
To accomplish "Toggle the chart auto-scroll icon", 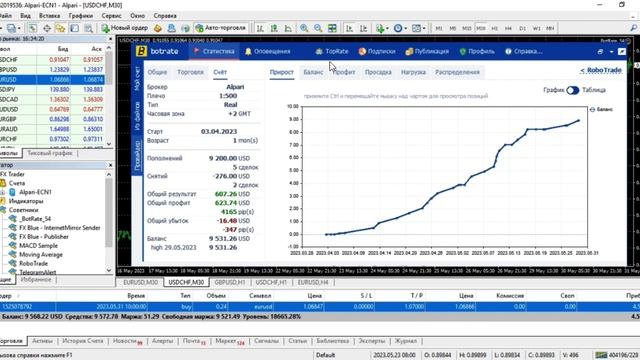I will pos(349,28).
